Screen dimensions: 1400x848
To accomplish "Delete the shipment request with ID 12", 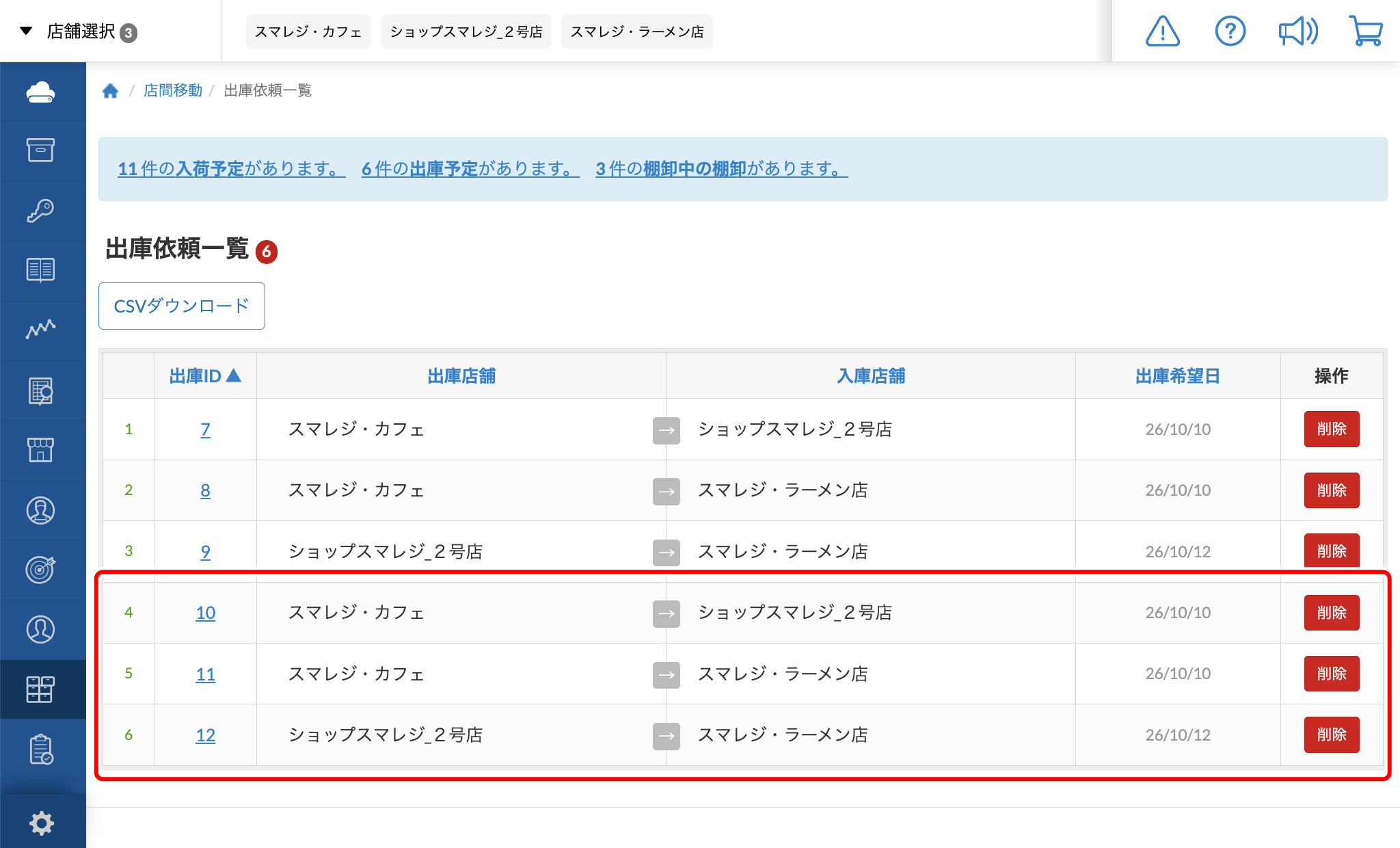I will click(1332, 734).
